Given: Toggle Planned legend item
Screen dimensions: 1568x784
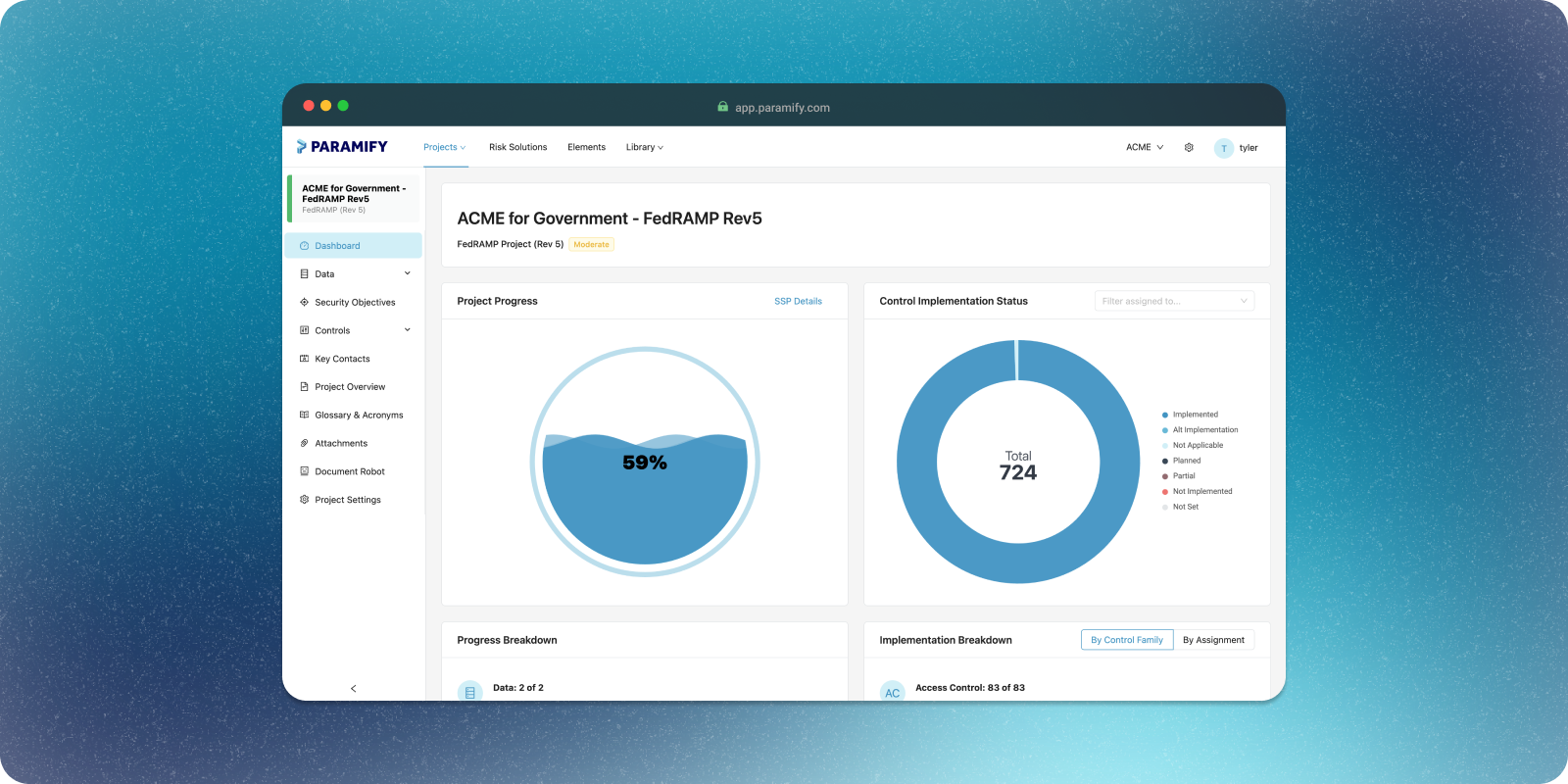Looking at the screenshot, I should (x=1181, y=461).
